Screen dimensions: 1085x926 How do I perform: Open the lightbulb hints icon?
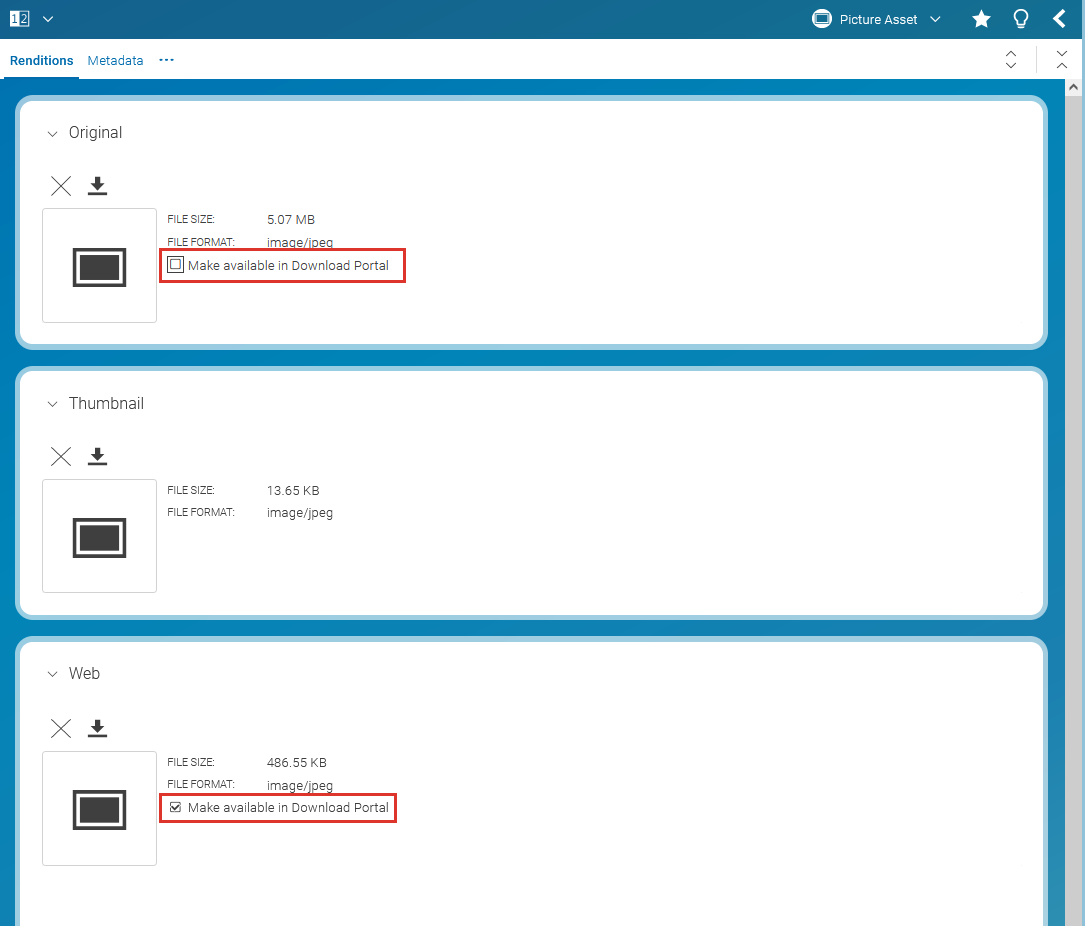click(1020, 19)
